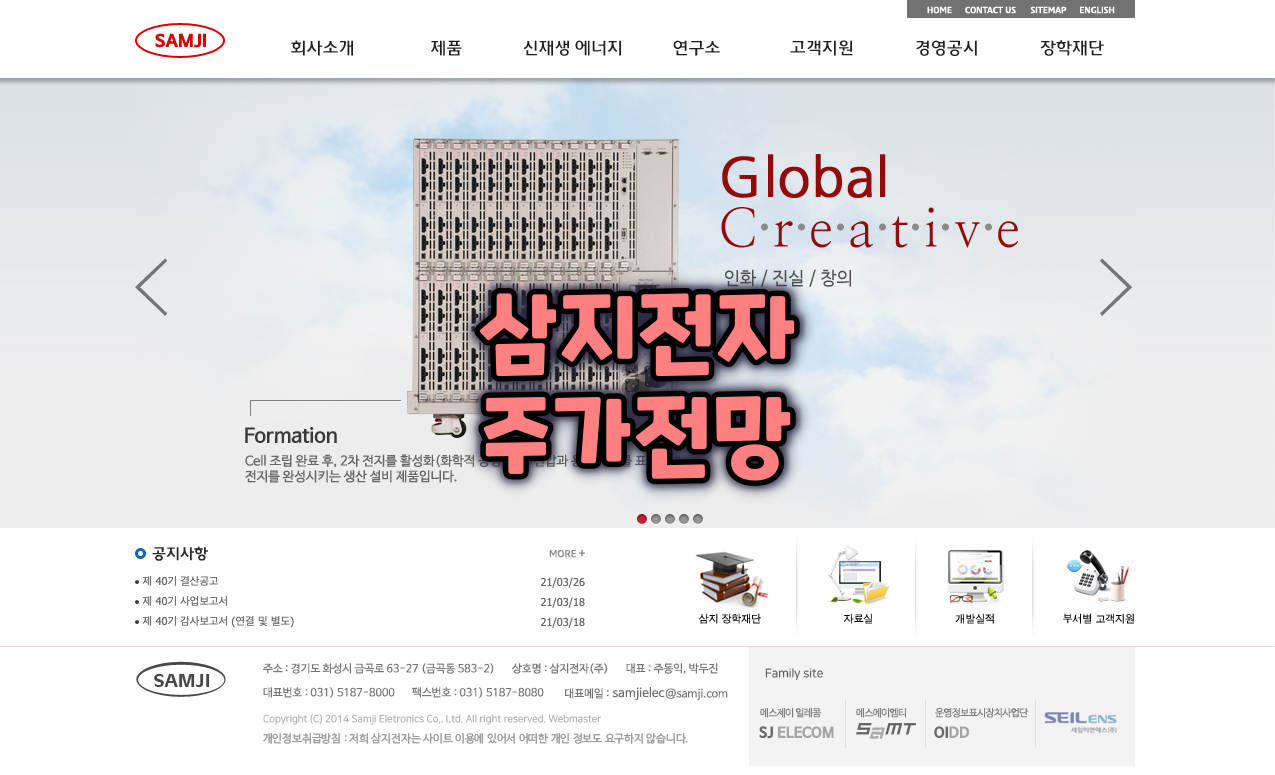Open the 부서별 고객지원 telephone icon
Screen dimensions: 1275x775
click(x=1098, y=576)
